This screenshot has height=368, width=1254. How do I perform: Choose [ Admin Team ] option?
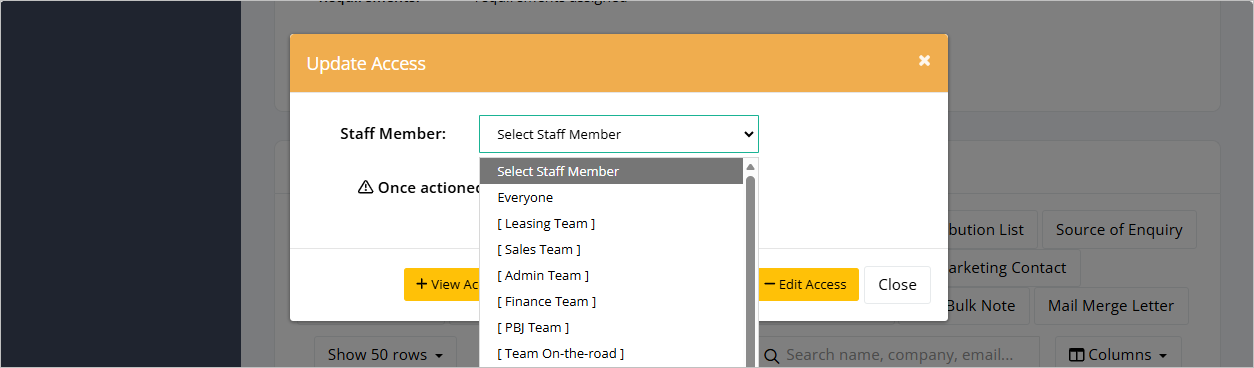(611, 275)
